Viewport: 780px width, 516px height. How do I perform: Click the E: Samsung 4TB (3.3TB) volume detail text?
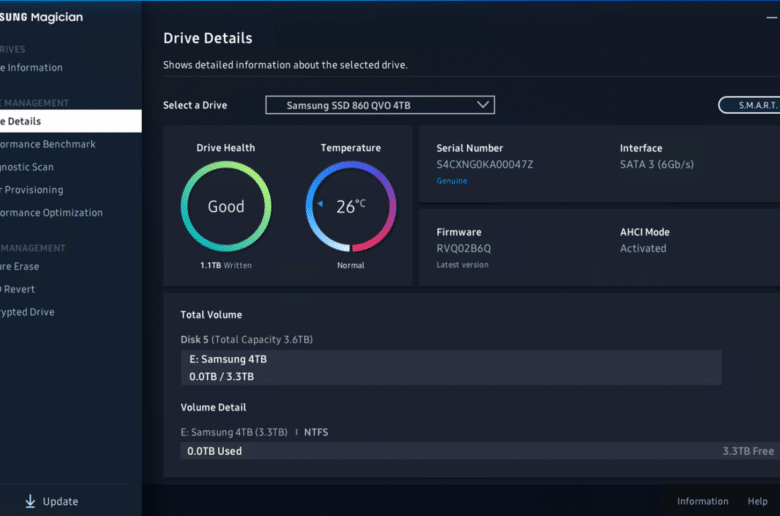tap(234, 432)
